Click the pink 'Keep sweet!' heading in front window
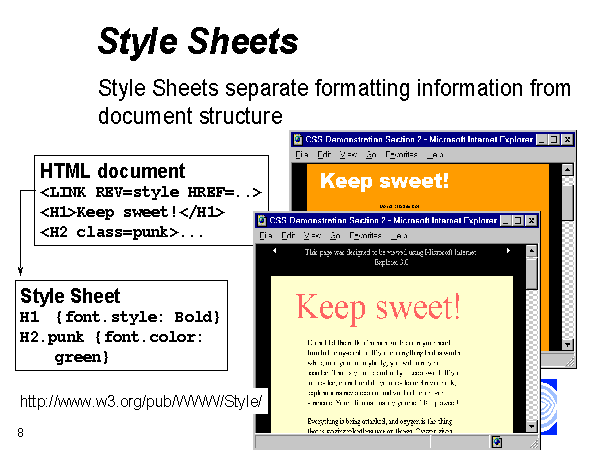This screenshot has width=600, height=450. [378, 308]
